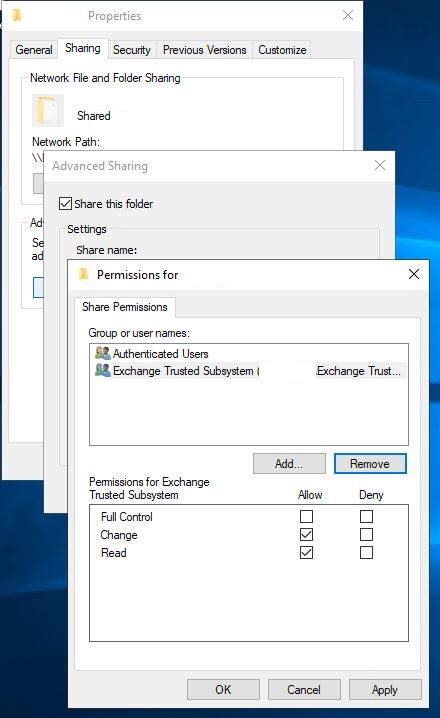Image resolution: width=440 pixels, height=718 pixels.
Task: Close the Permissions dialog
Action: (x=414, y=274)
